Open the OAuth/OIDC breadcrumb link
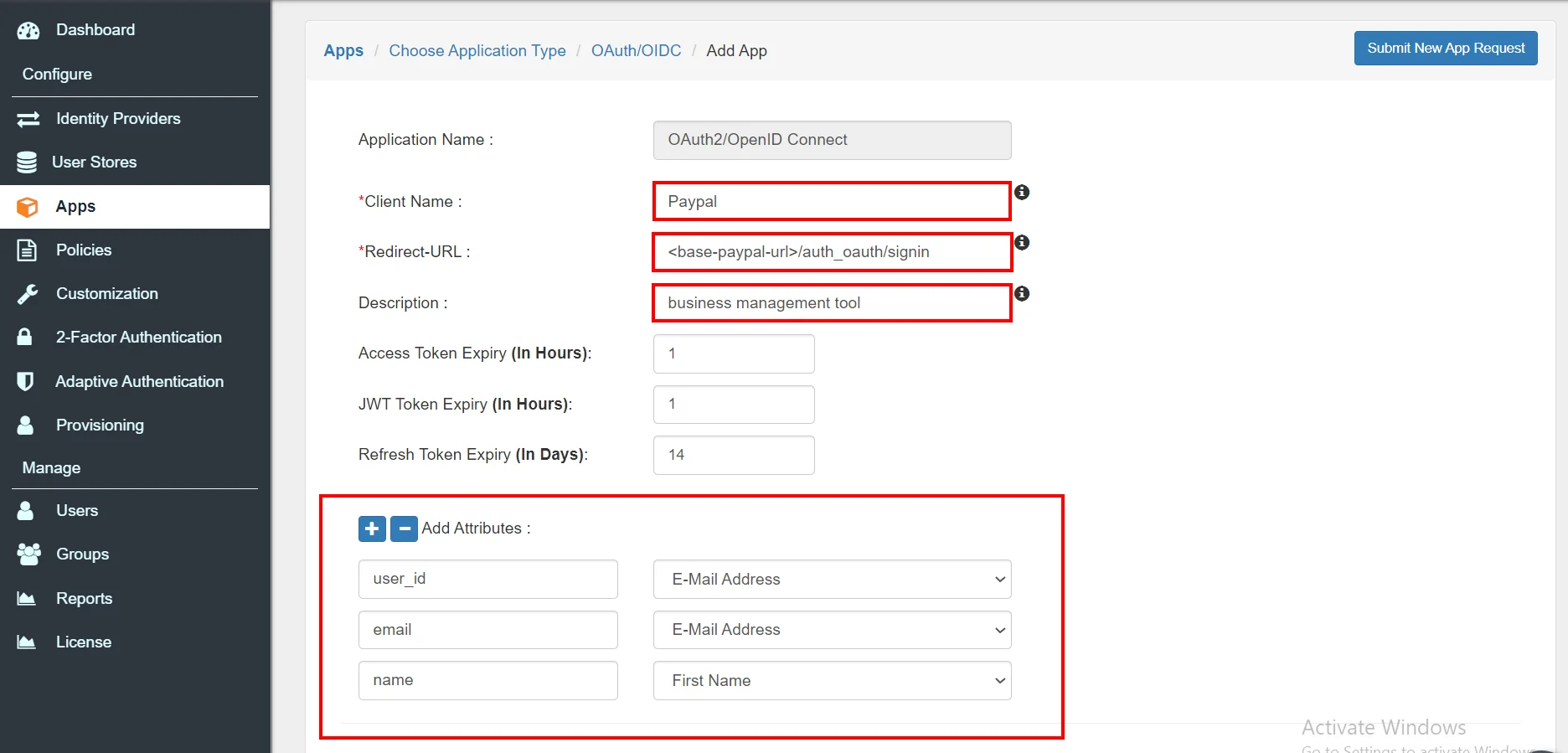This screenshot has width=1568, height=753. pos(637,51)
